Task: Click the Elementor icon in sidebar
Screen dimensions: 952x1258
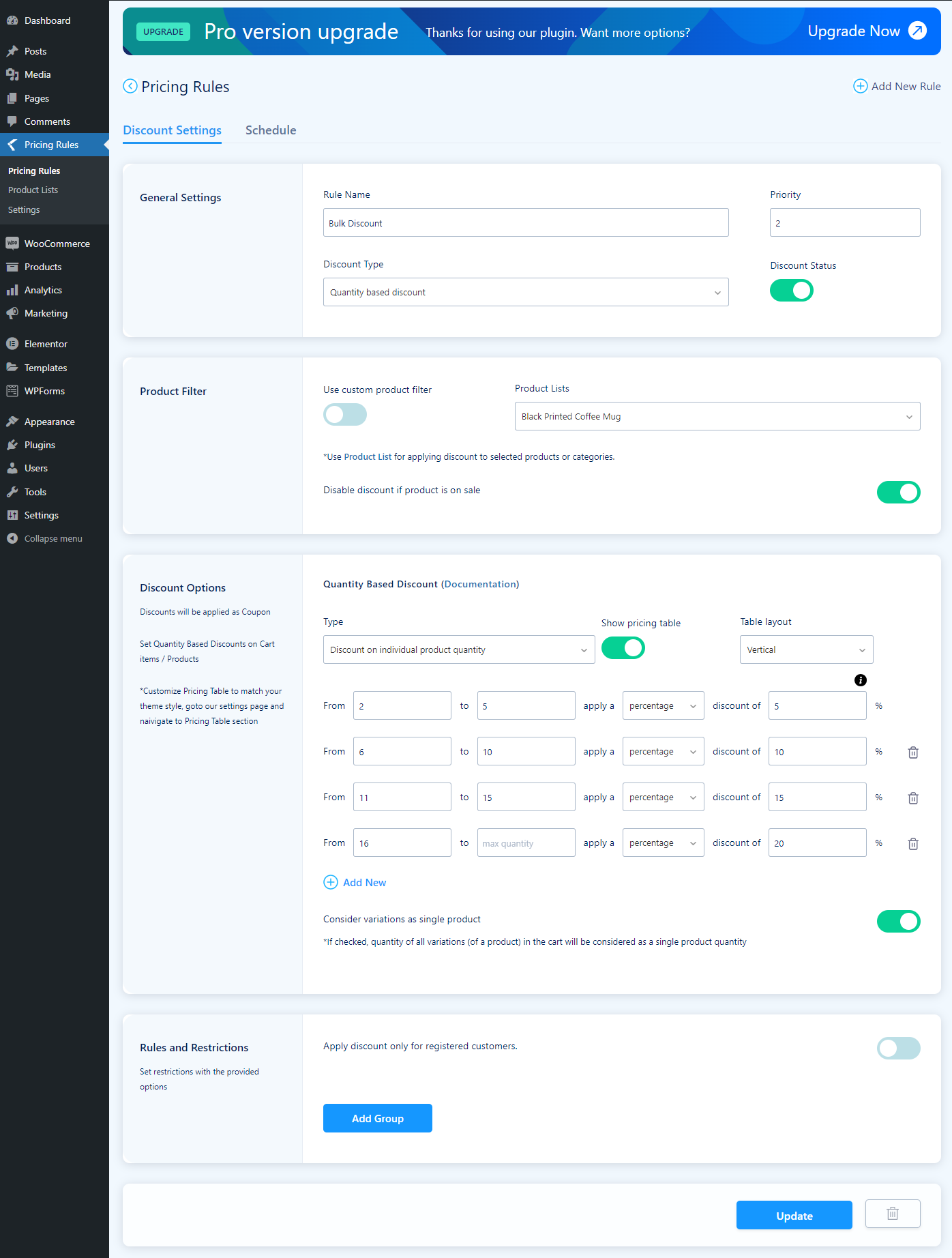Action: (12, 344)
